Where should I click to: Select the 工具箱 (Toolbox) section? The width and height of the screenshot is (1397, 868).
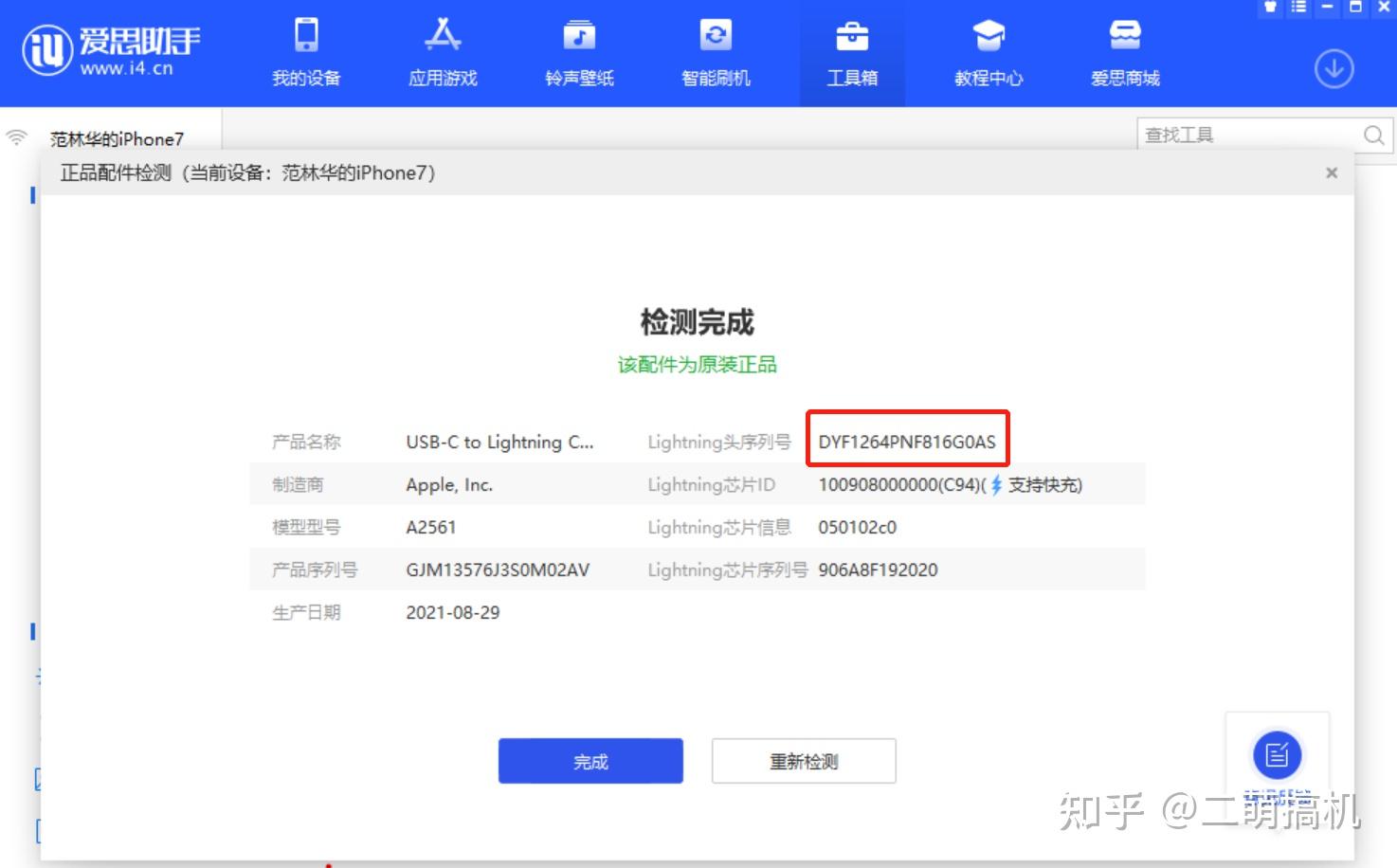(x=852, y=52)
